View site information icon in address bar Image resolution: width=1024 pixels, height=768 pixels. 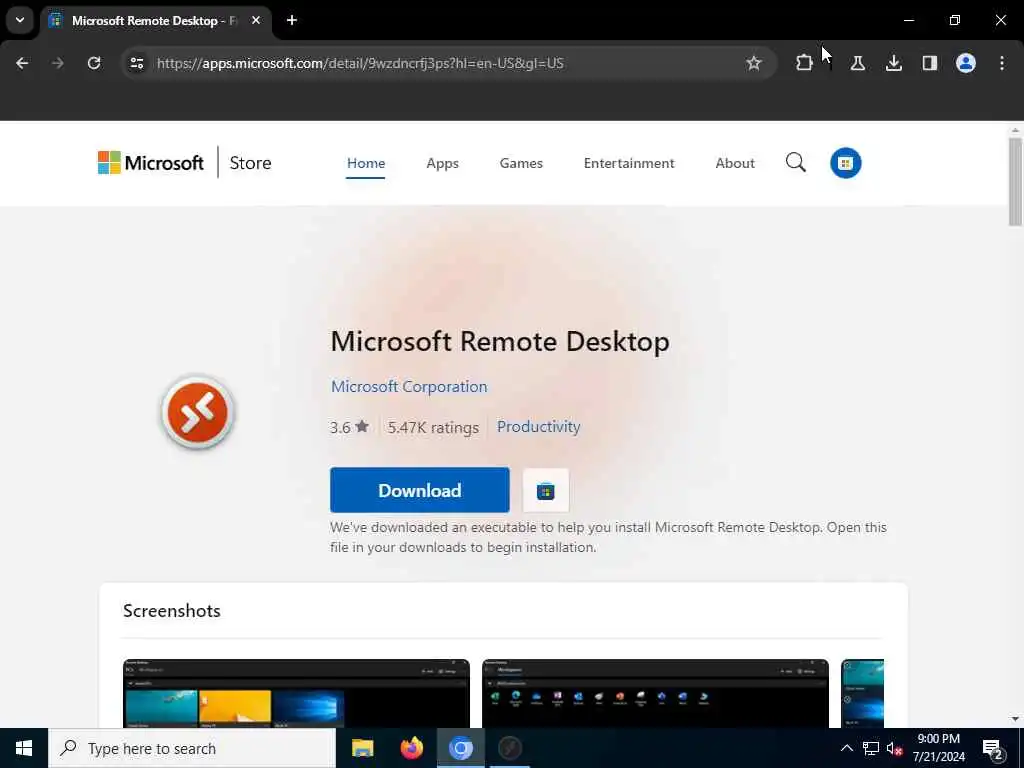coord(137,63)
